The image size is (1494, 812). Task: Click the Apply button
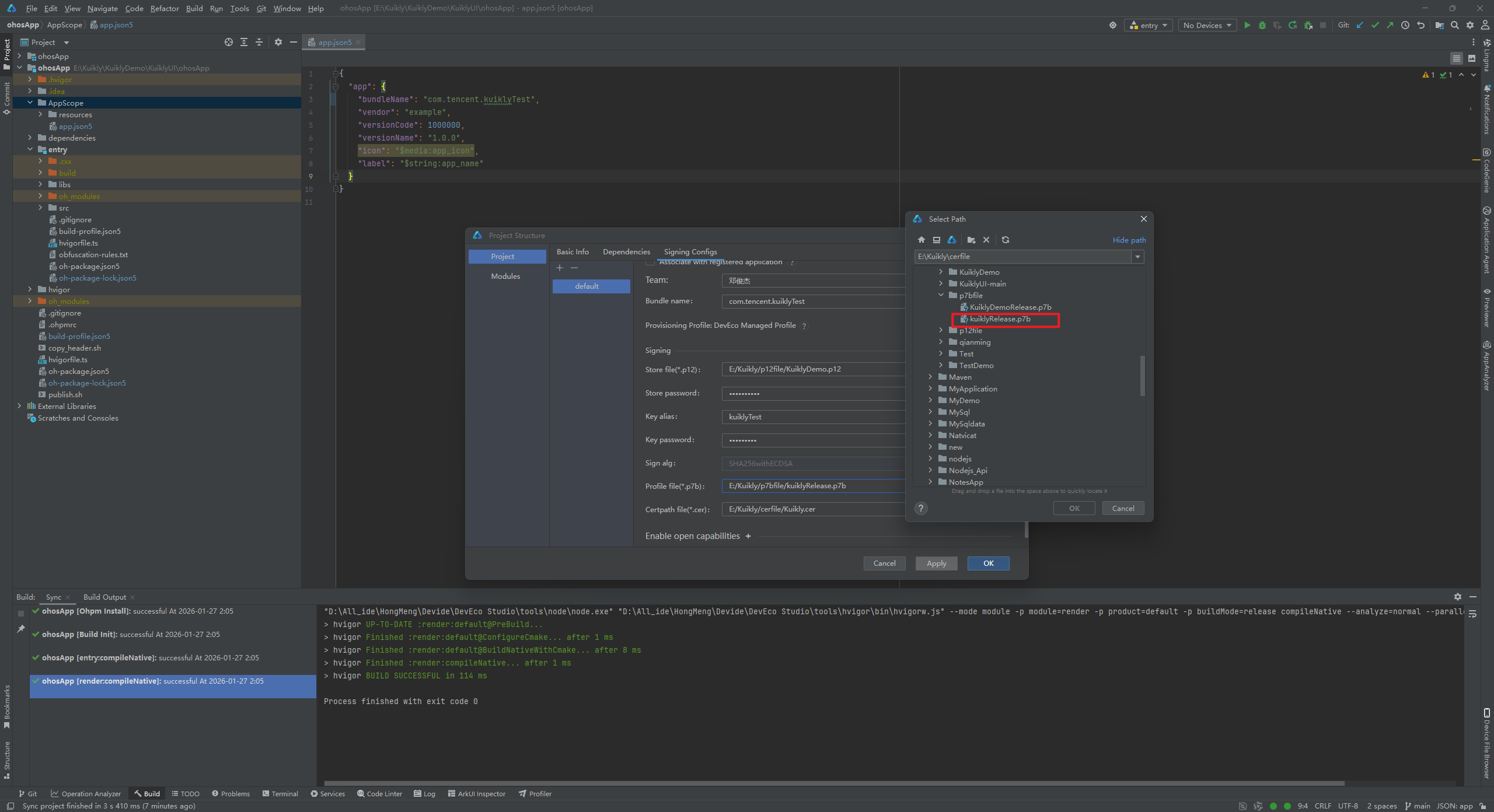coord(936,563)
